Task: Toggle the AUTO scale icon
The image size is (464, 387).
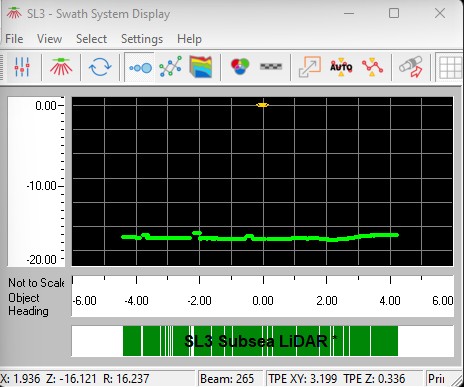Action: (x=341, y=67)
